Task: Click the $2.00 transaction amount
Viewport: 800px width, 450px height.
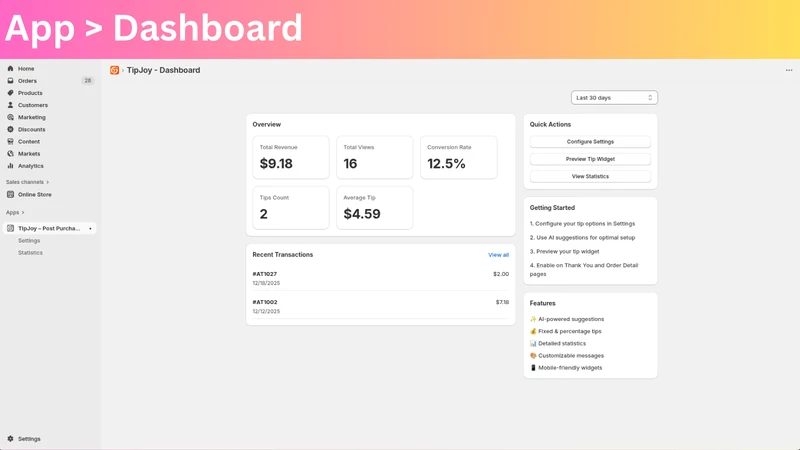Action: click(x=501, y=274)
